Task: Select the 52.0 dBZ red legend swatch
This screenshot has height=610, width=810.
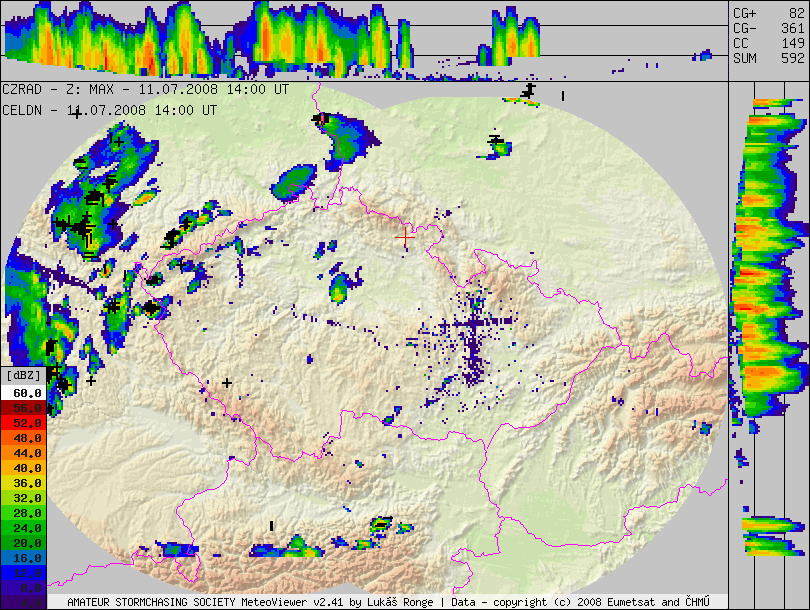Action: (24, 423)
